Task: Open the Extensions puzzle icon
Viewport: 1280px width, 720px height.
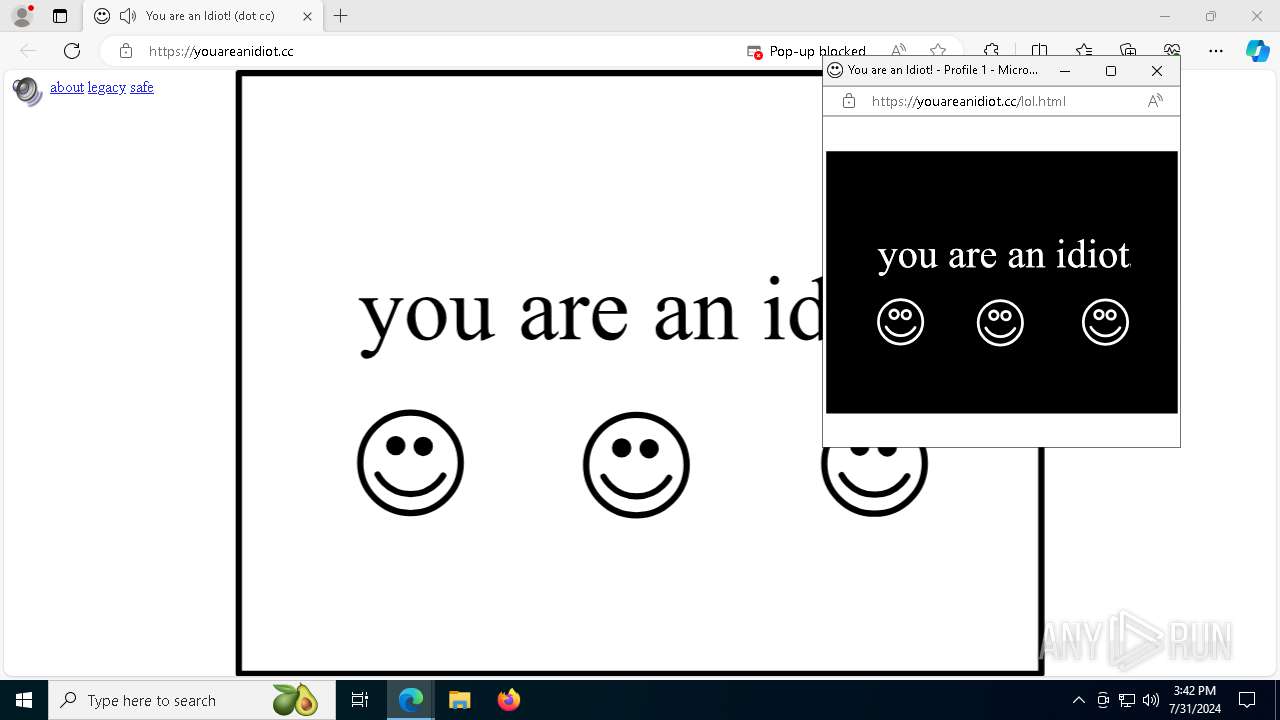Action: click(991, 51)
